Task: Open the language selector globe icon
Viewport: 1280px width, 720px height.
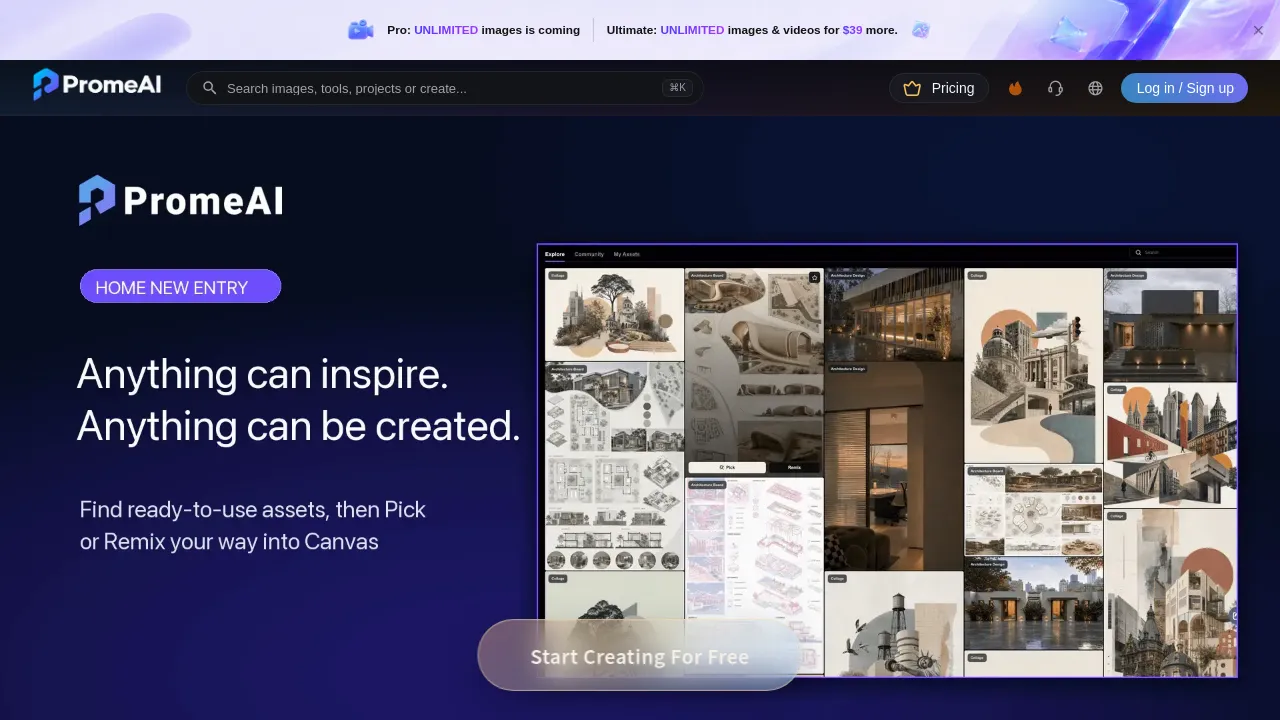Action: coord(1095,88)
